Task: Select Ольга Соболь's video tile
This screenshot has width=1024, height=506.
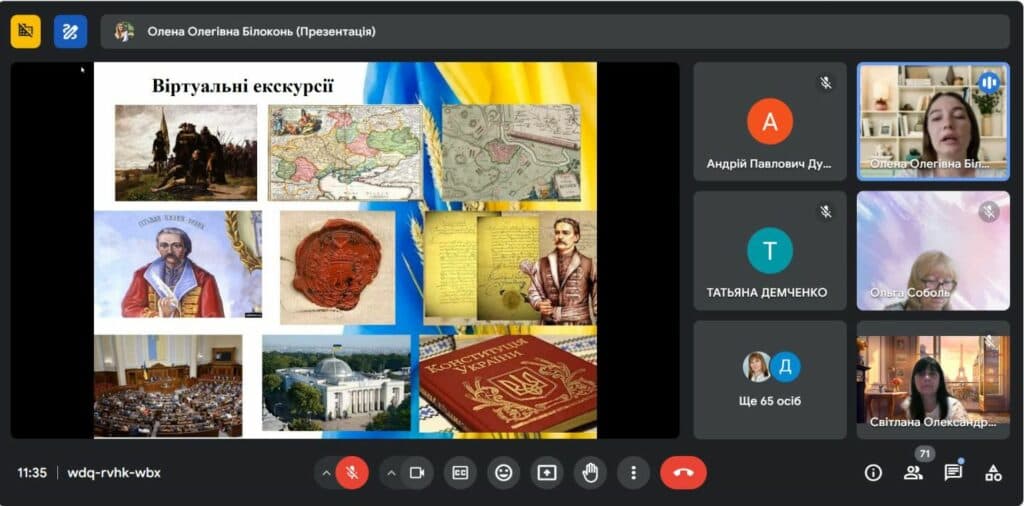Action: 933,251
